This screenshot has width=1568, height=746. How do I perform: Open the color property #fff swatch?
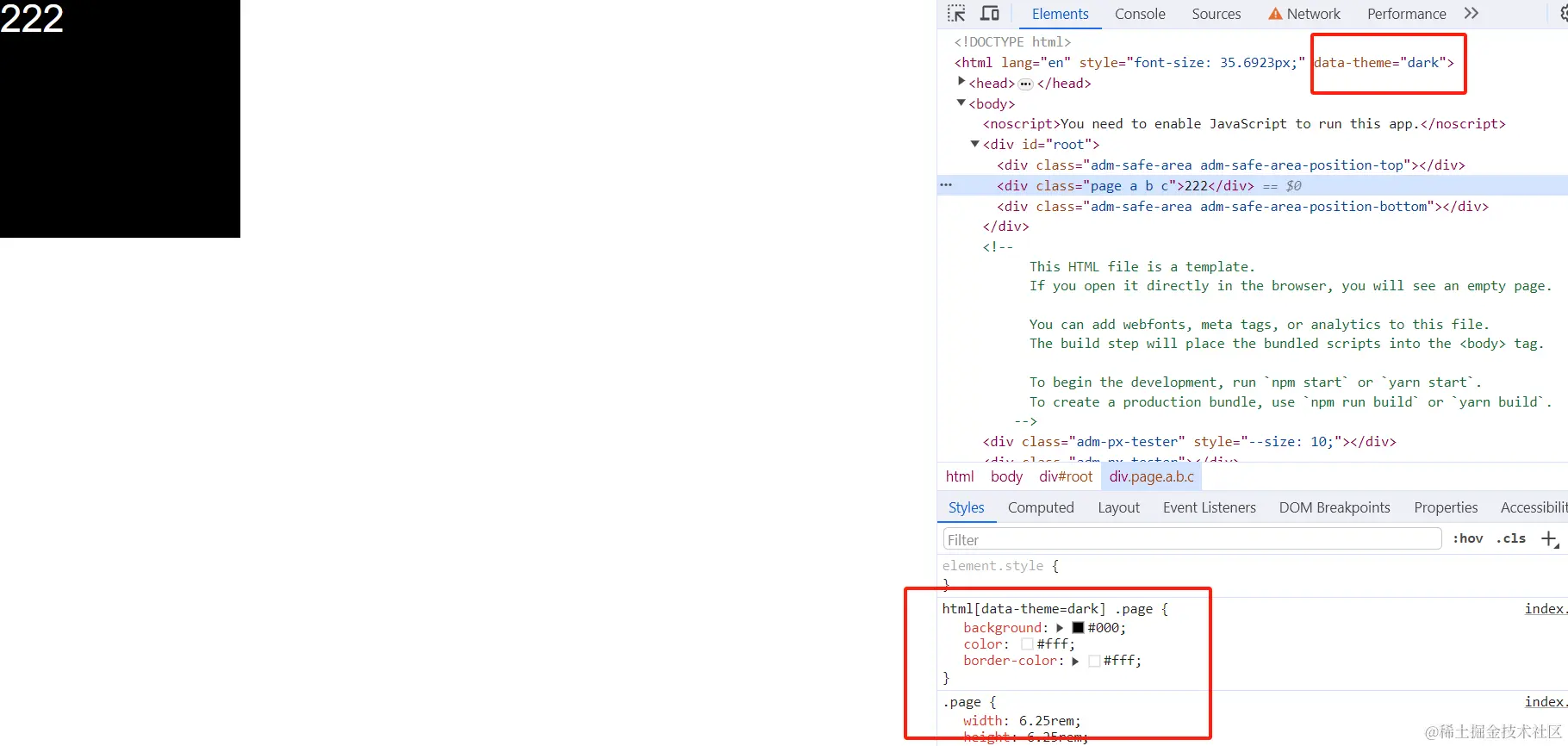(x=1027, y=644)
